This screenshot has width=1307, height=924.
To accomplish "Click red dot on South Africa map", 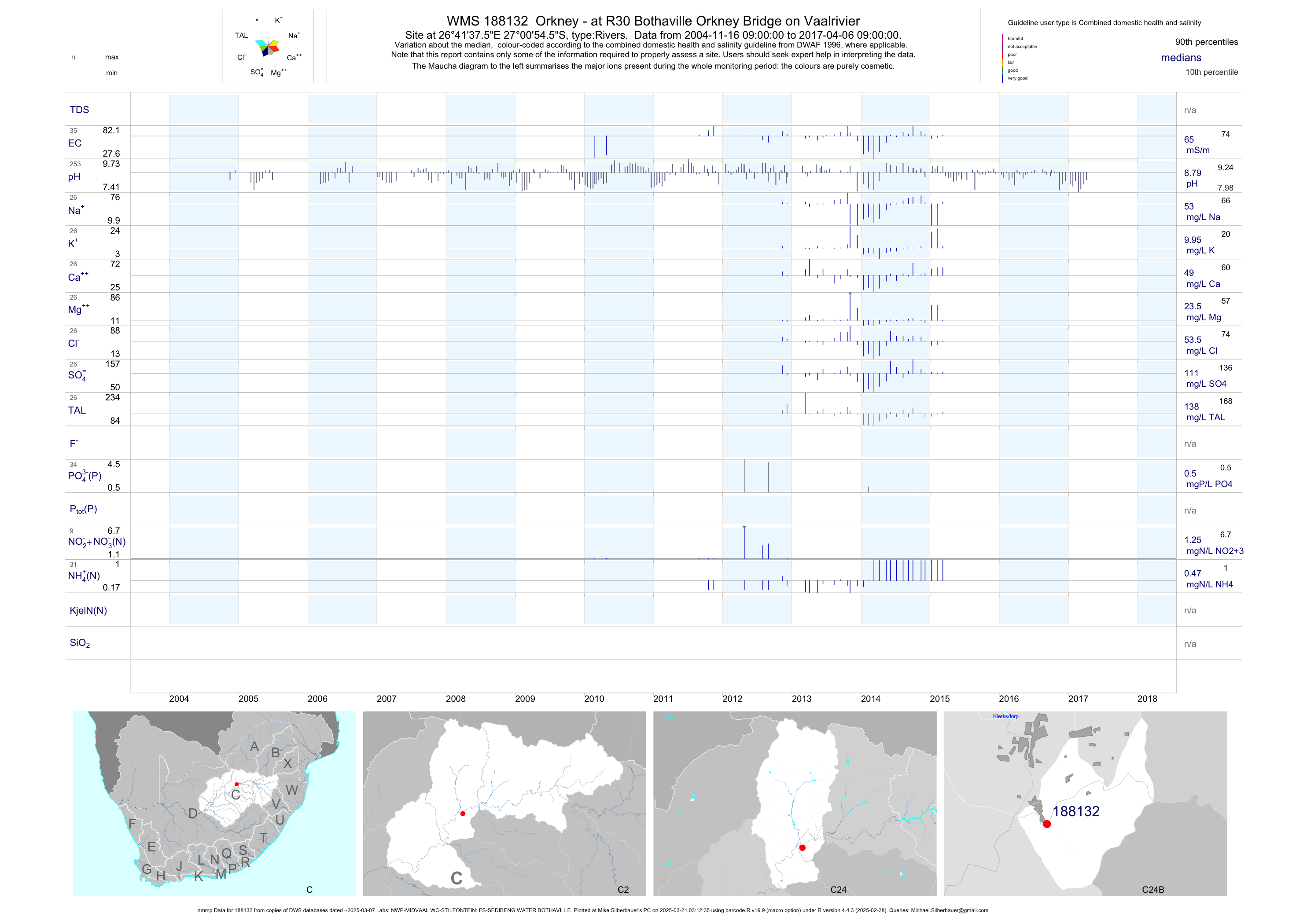I will click(x=237, y=784).
